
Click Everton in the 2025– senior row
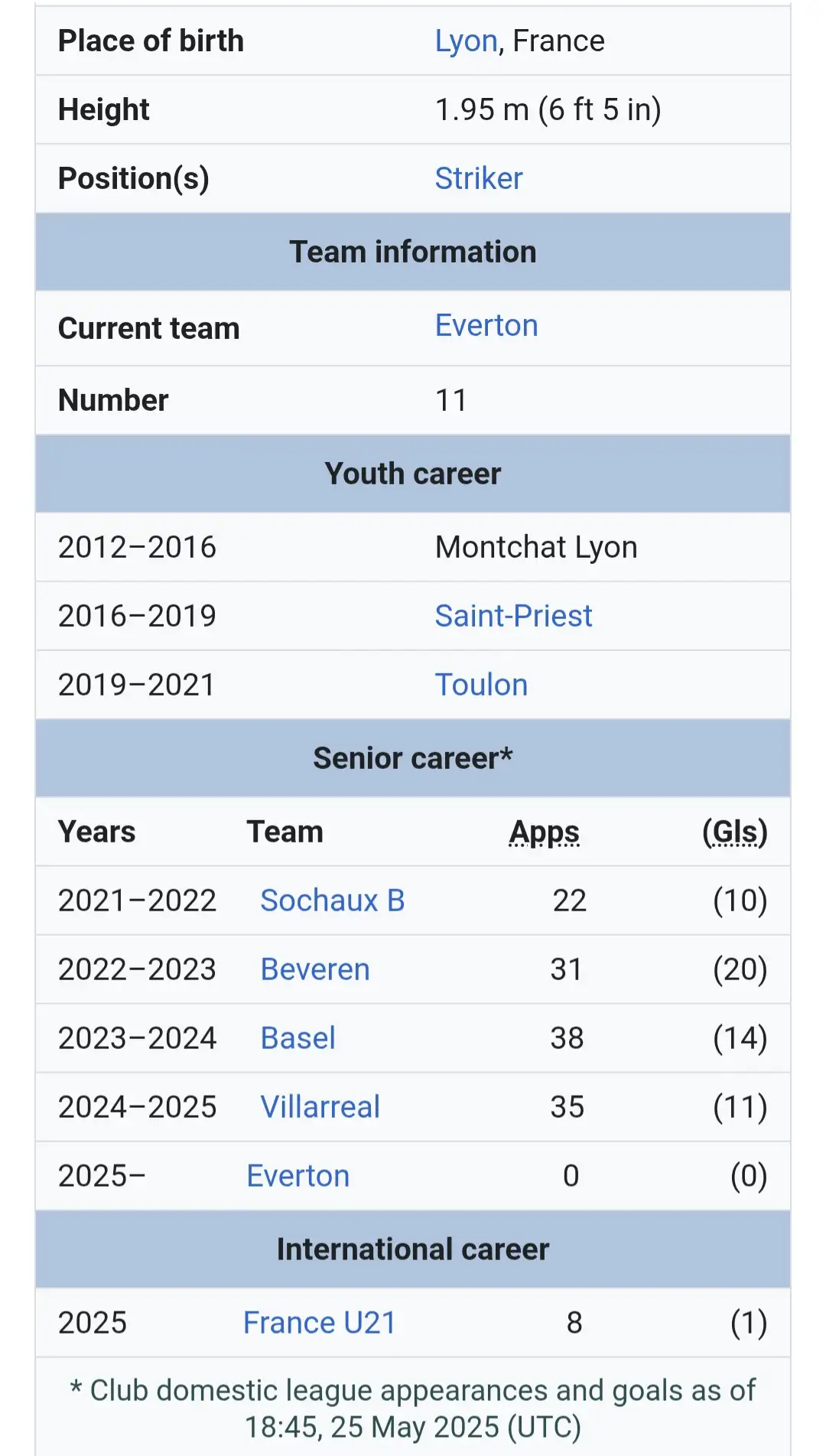tap(298, 1177)
